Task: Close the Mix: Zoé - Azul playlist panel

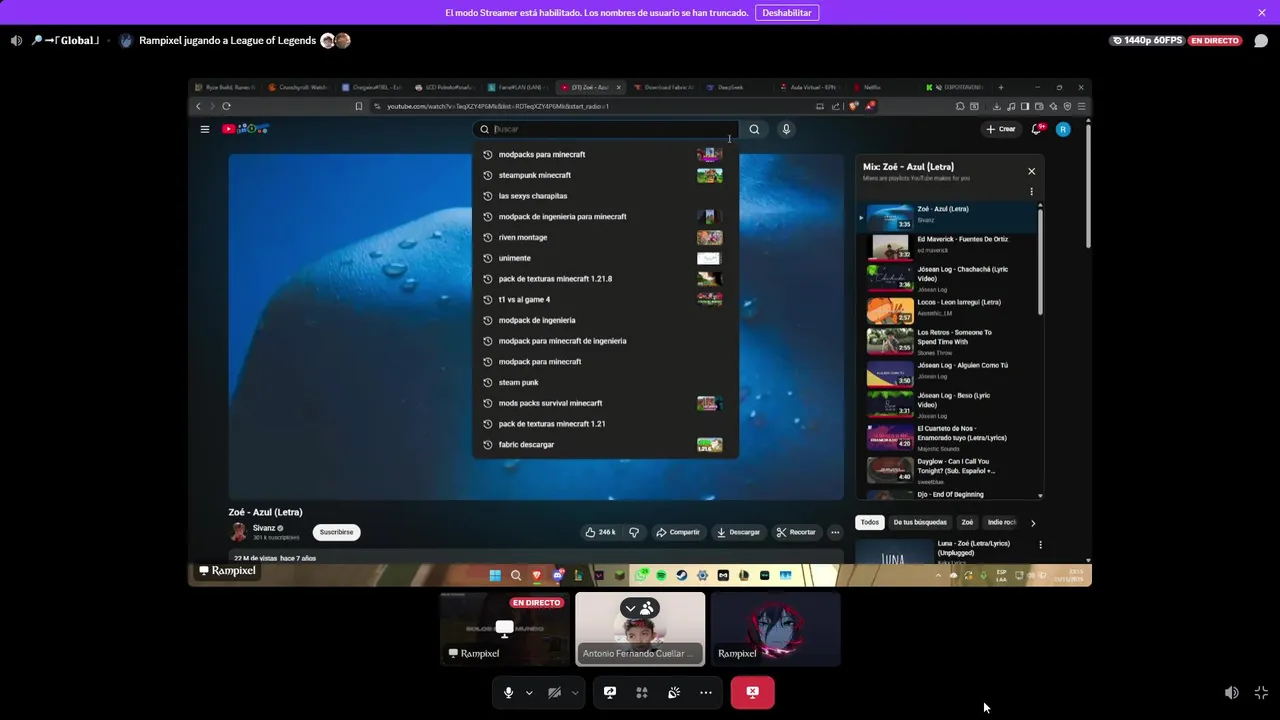Action: tap(1031, 171)
